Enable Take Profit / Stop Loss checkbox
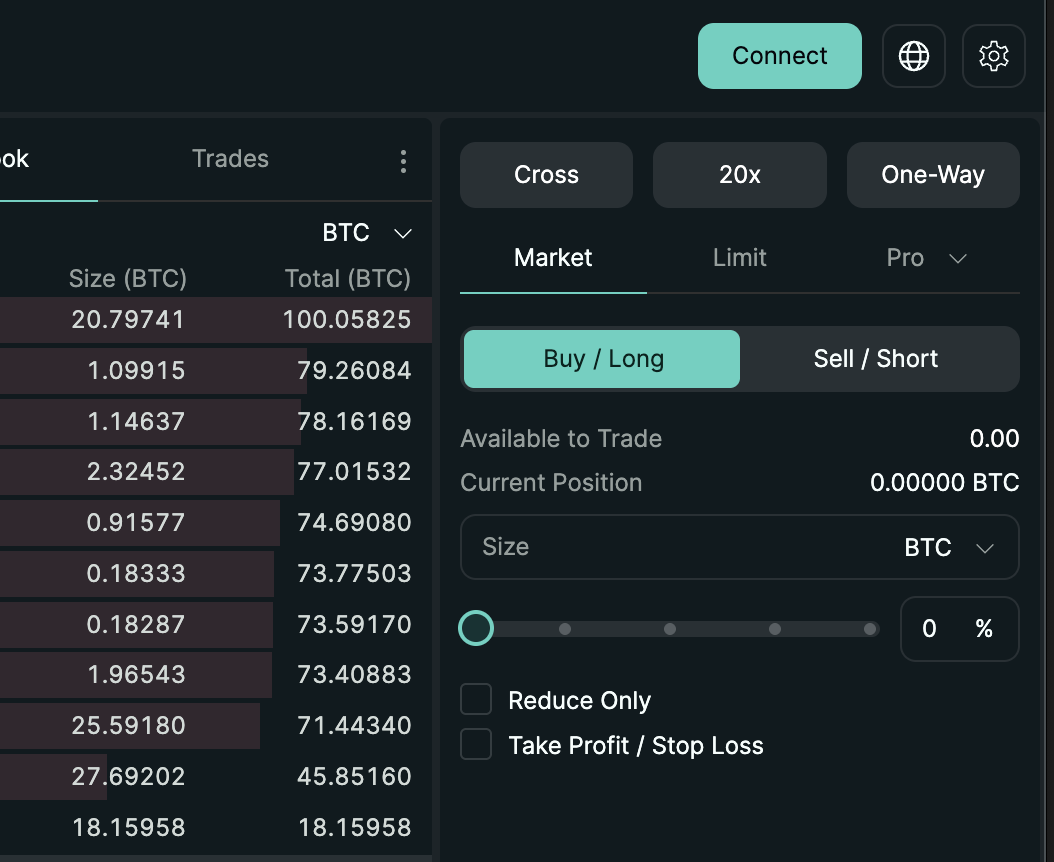Image resolution: width=1054 pixels, height=862 pixels. 476,745
